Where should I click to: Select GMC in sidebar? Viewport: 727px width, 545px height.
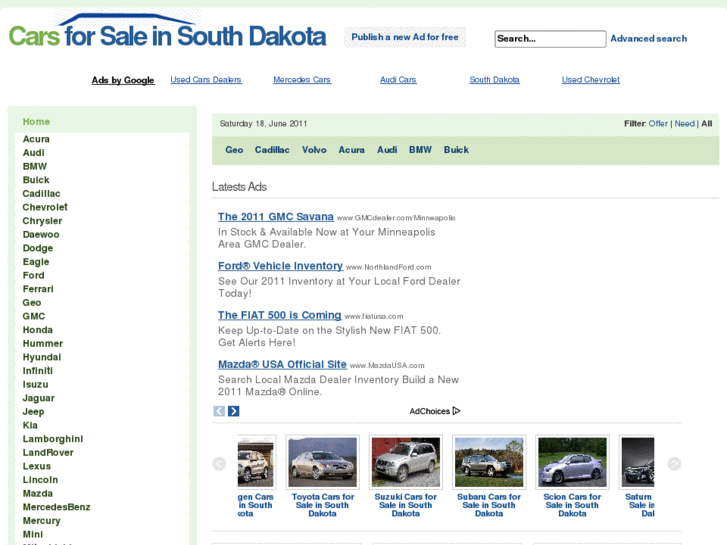coord(34,316)
